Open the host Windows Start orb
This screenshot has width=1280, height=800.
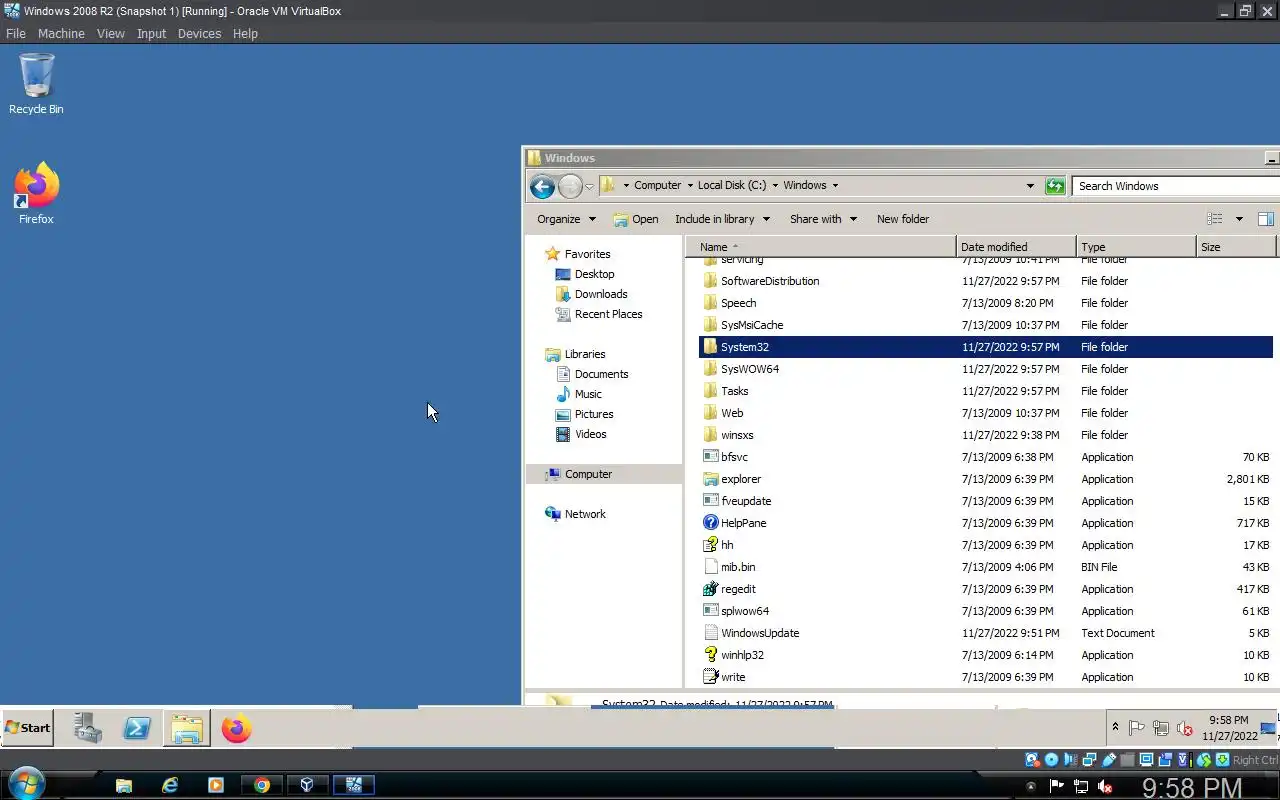pos(25,784)
